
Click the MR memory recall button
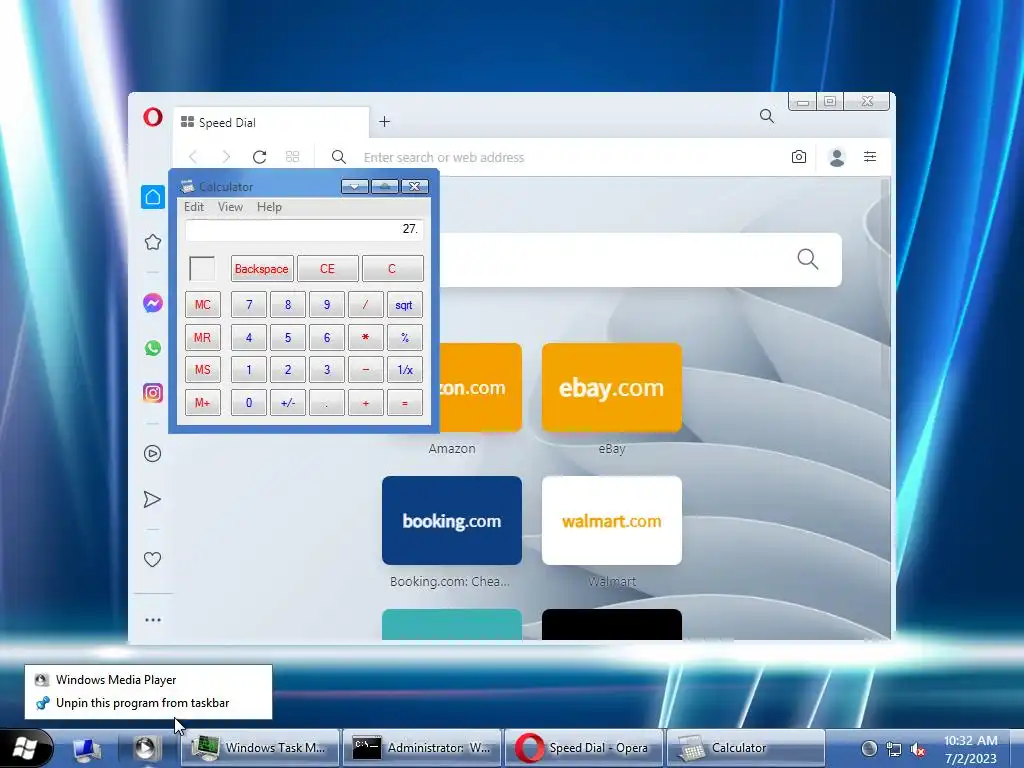[x=202, y=338]
